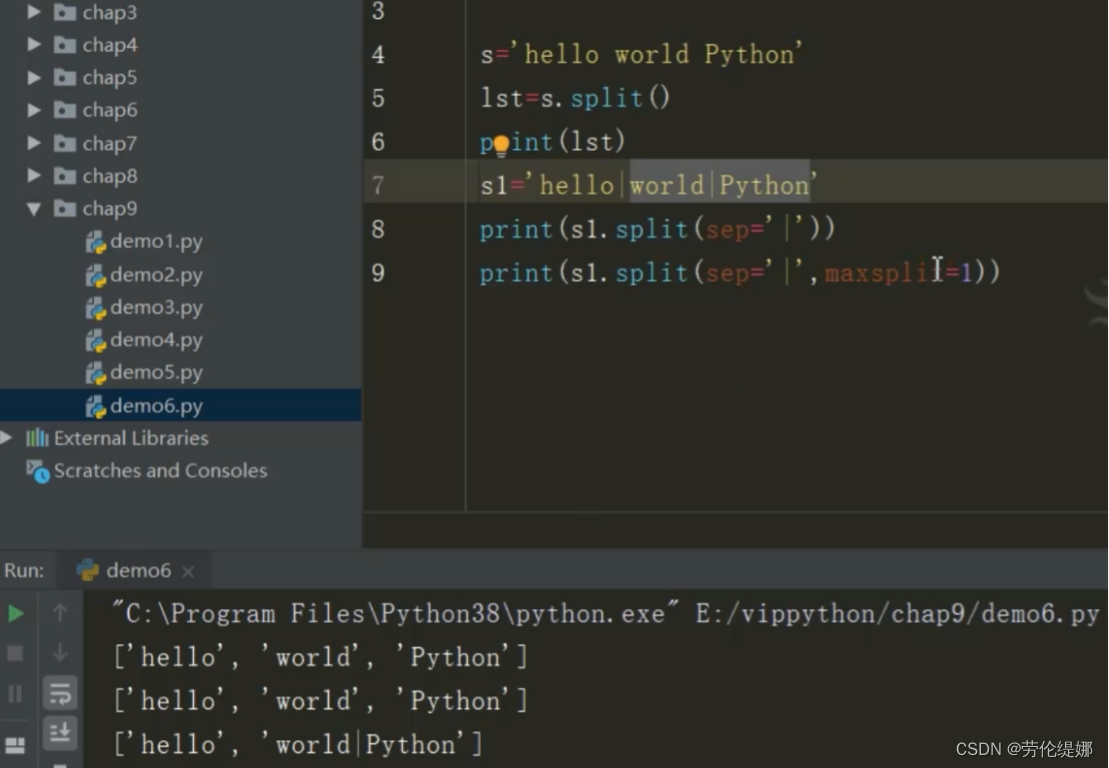Click lst=s.split() on line 5
This screenshot has height=768, width=1109.
coord(575,98)
